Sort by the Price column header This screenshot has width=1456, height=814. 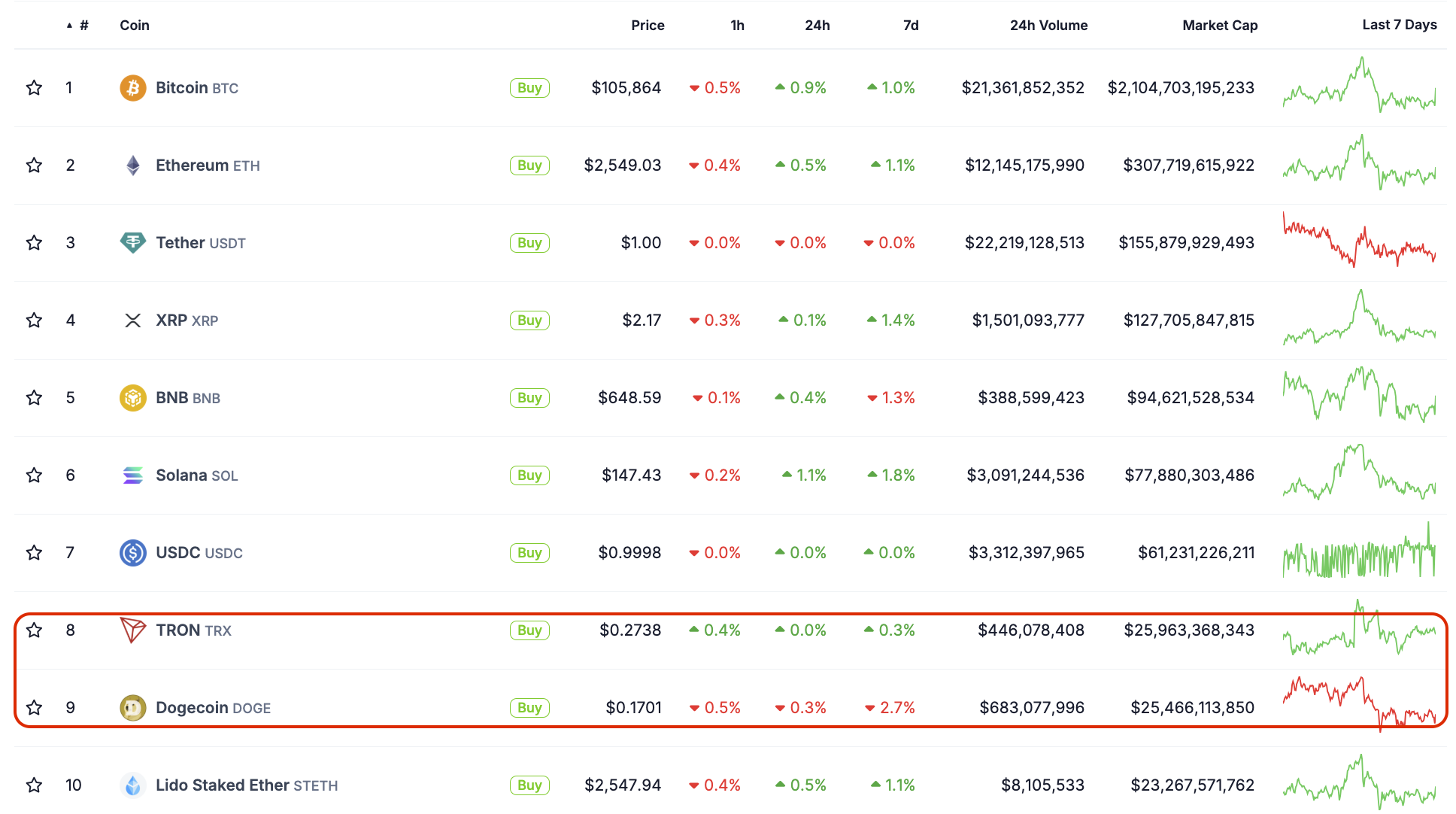click(648, 26)
